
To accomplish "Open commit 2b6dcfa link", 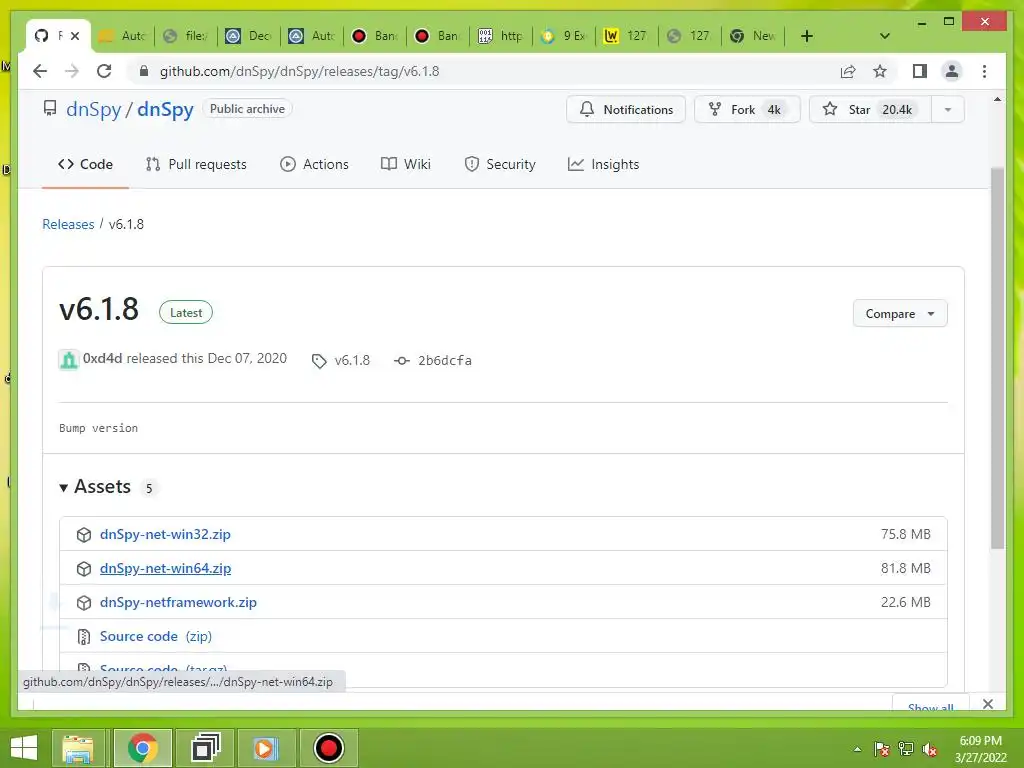I will [445, 360].
